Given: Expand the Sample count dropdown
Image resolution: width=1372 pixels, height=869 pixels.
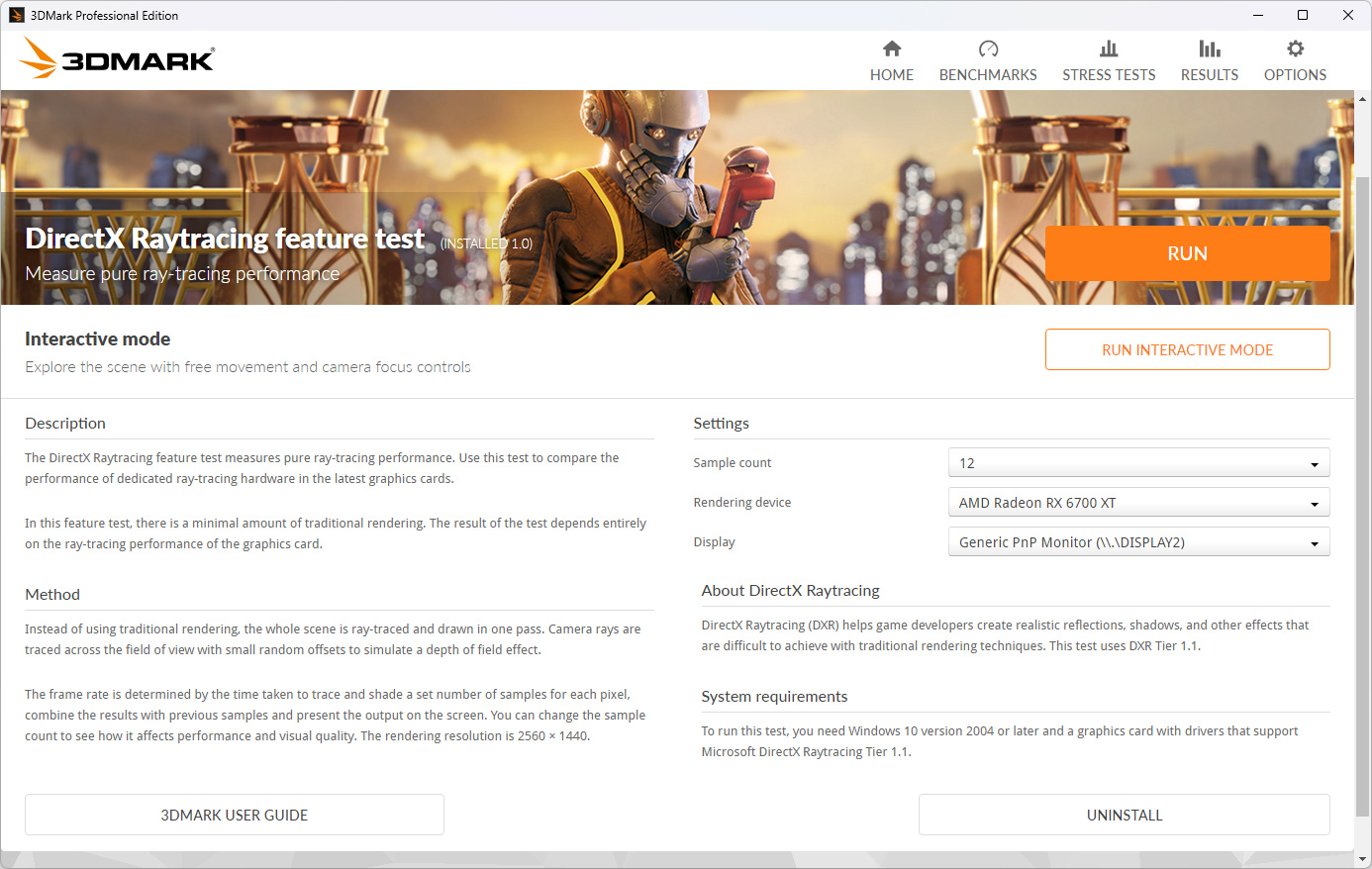Looking at the screenshot, I should (x=1138, y=463).
